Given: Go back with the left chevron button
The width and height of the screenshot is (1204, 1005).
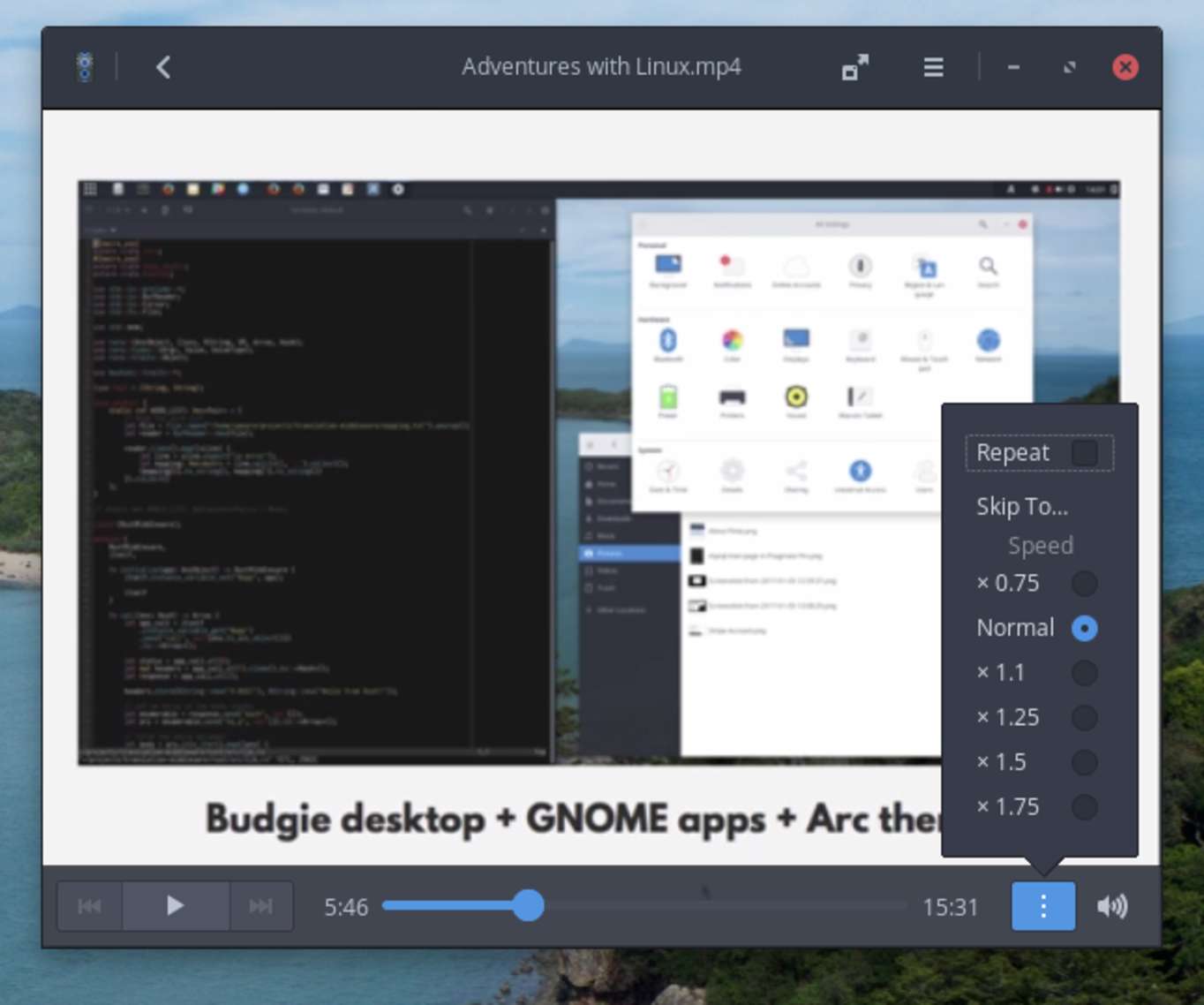Looking at the screenshot, I should pyautogui.click(x=163, y=67).
